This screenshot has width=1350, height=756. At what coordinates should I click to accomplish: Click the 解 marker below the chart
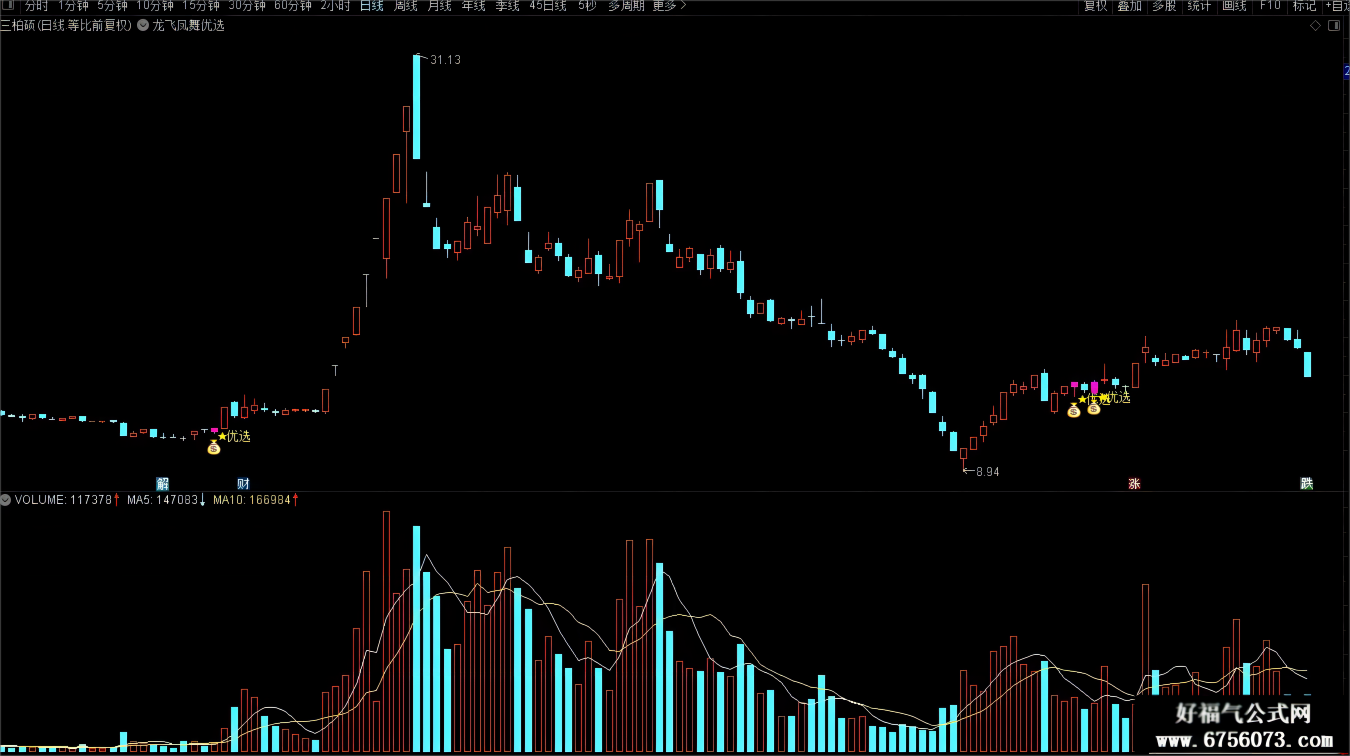163,483
